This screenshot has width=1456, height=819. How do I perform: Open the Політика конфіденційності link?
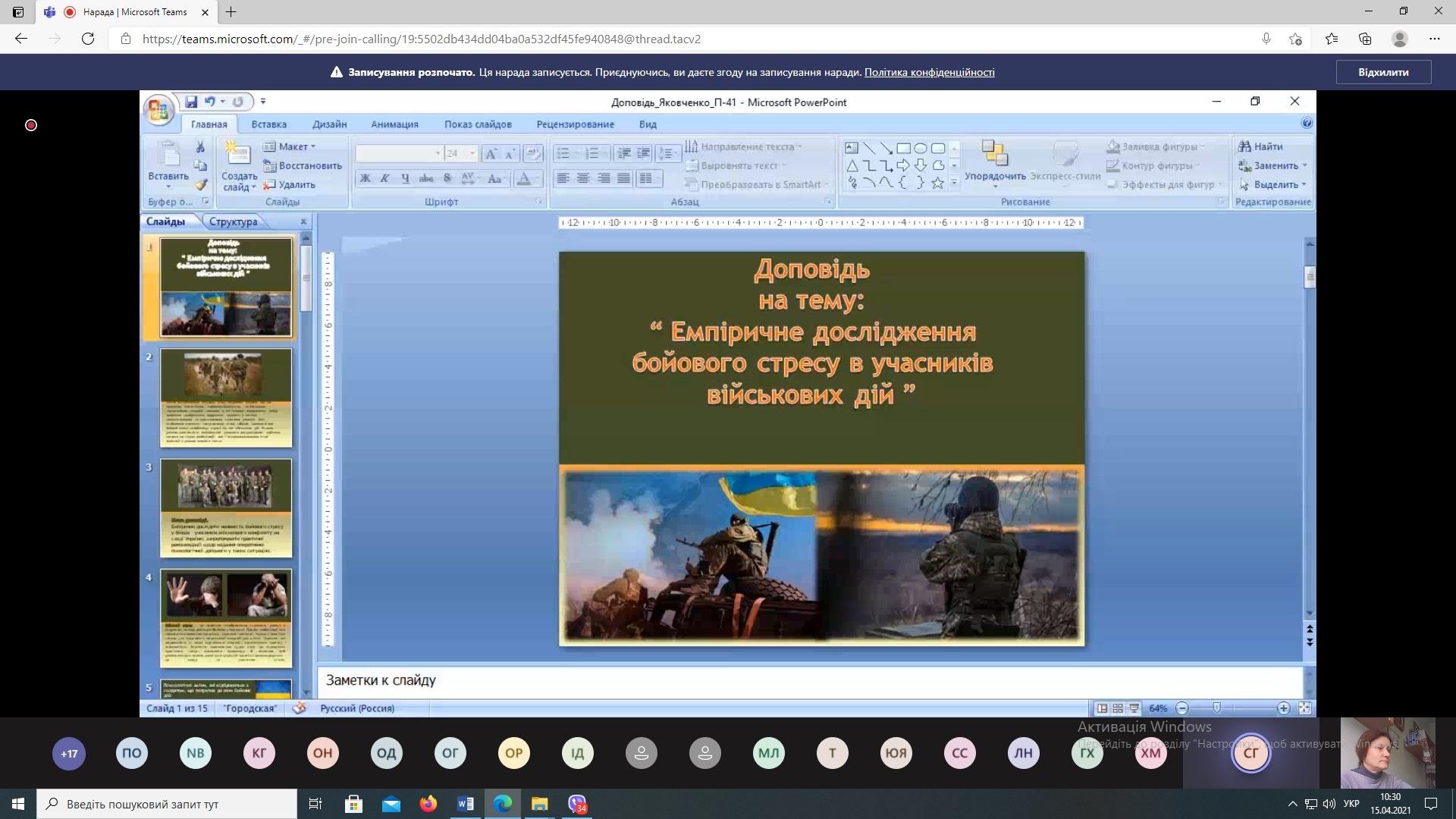tap(929, 72)
